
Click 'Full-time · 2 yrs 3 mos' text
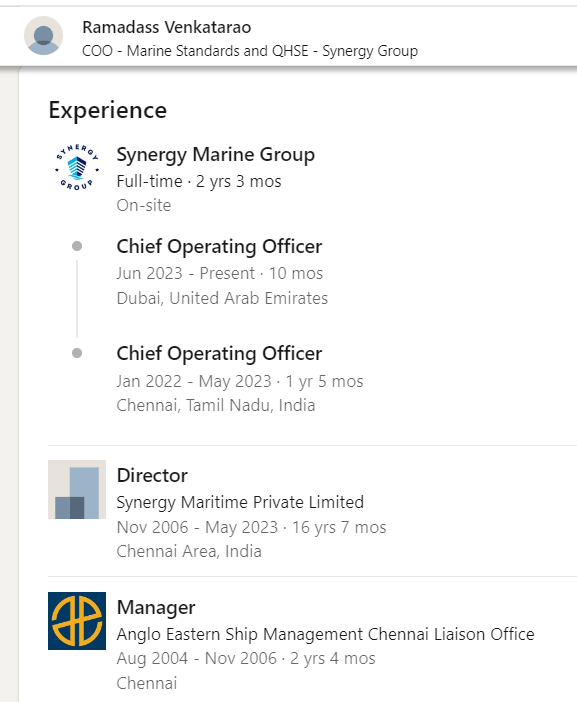(199, 181)
